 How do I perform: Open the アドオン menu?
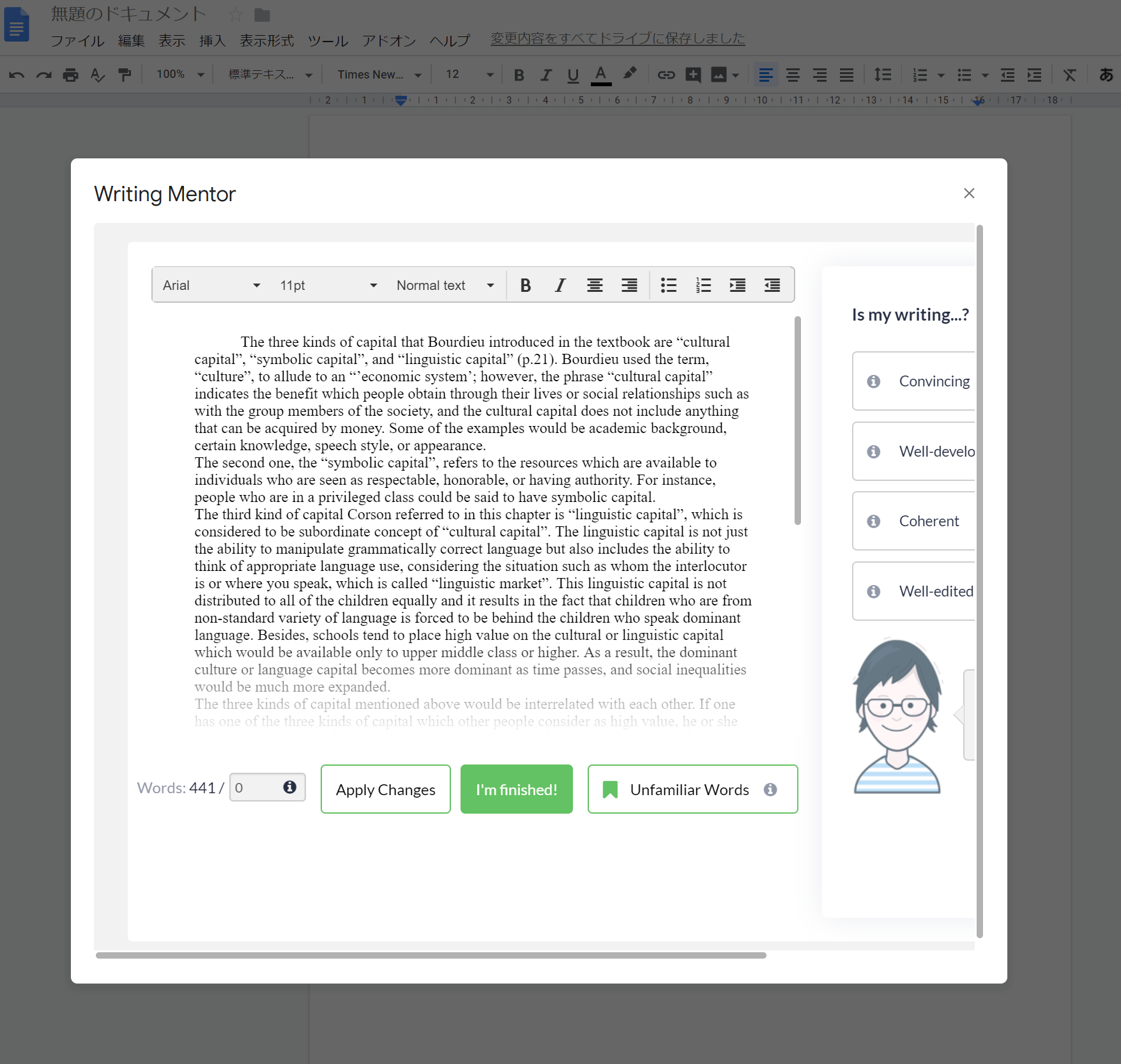click(388, 41)
